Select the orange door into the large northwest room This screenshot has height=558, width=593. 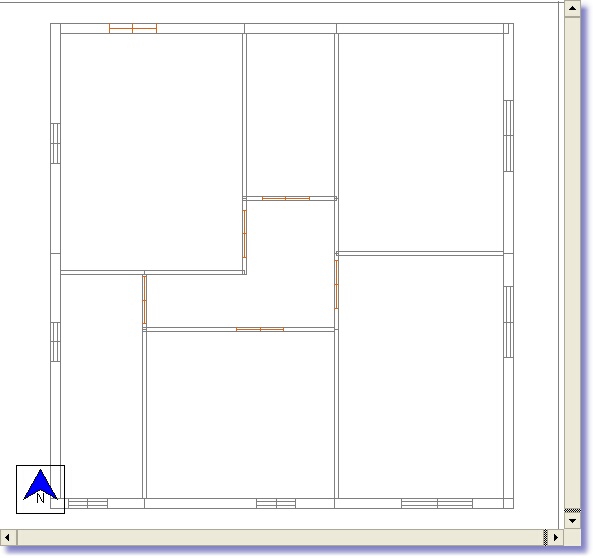(x=245, y=234)
